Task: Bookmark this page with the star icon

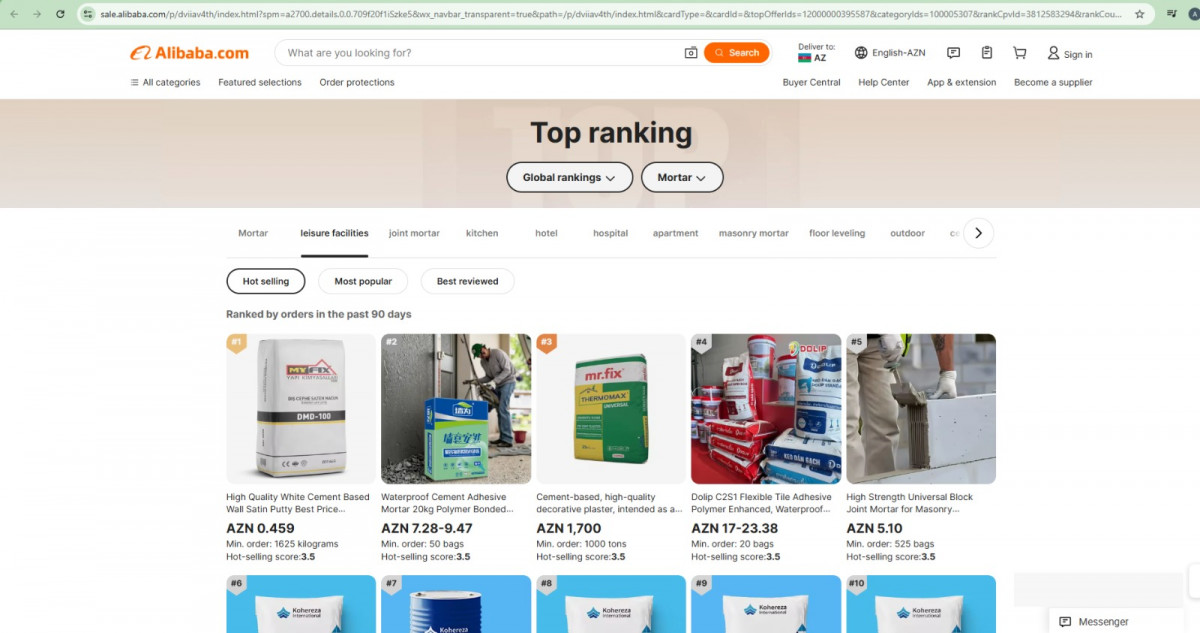Action: click(x=1139, y=14)
